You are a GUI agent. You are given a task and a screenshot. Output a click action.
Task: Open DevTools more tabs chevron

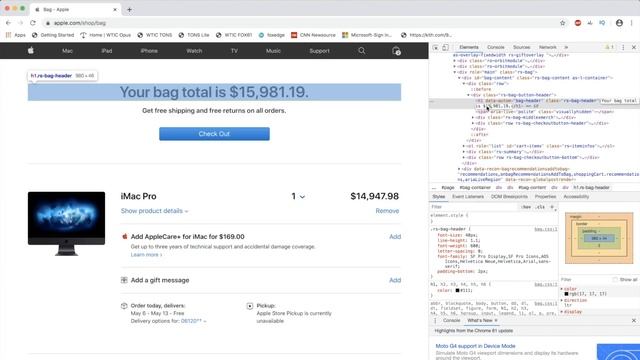tap(566, 47)
